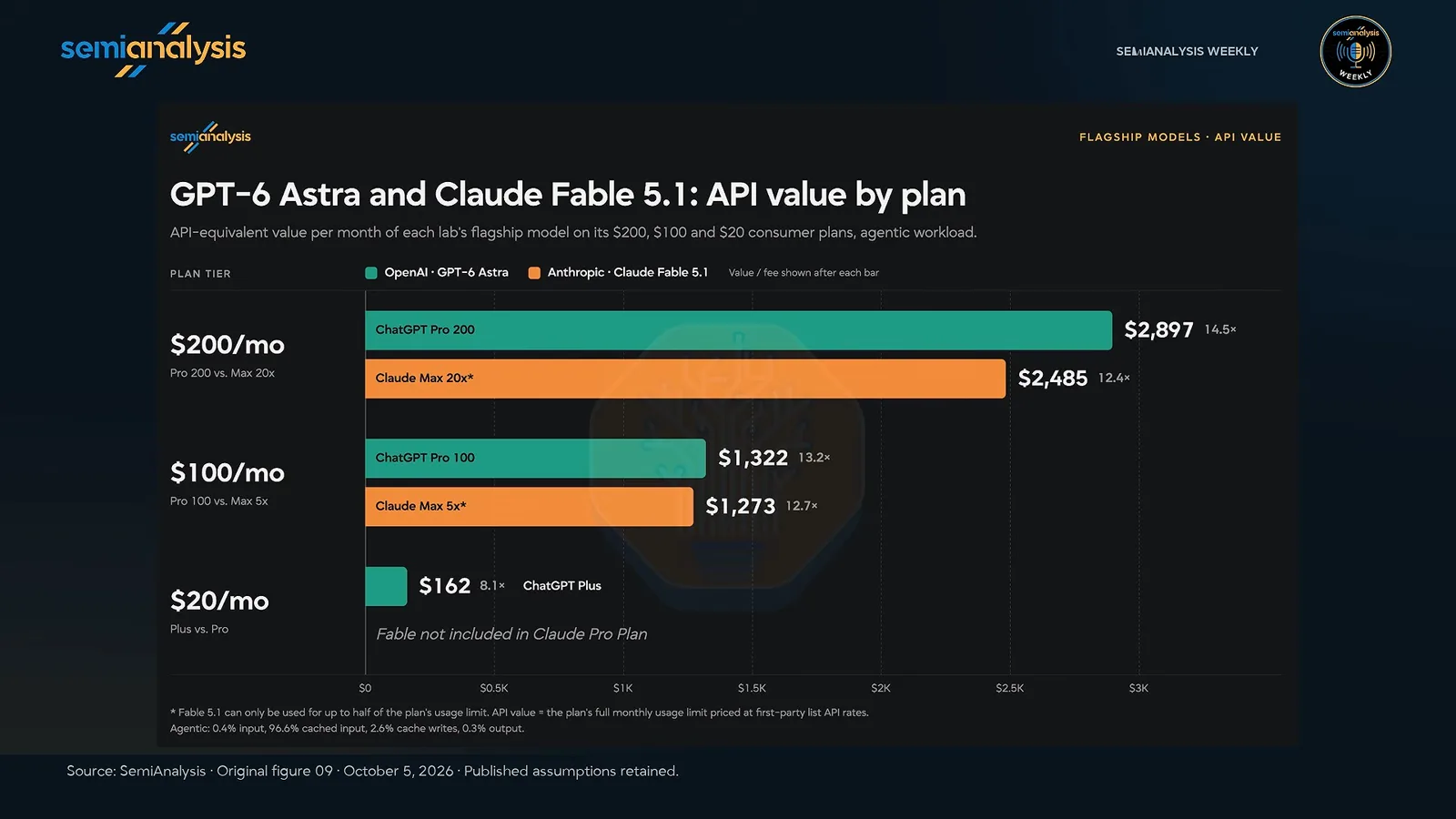Click the green OpenAI legend swatch
The image size is (1456, 819).
(371, 273)
